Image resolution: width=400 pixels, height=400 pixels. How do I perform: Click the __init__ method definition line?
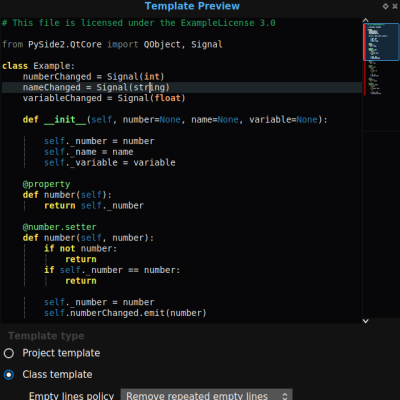pyautogui.click(x=175, y=119)
